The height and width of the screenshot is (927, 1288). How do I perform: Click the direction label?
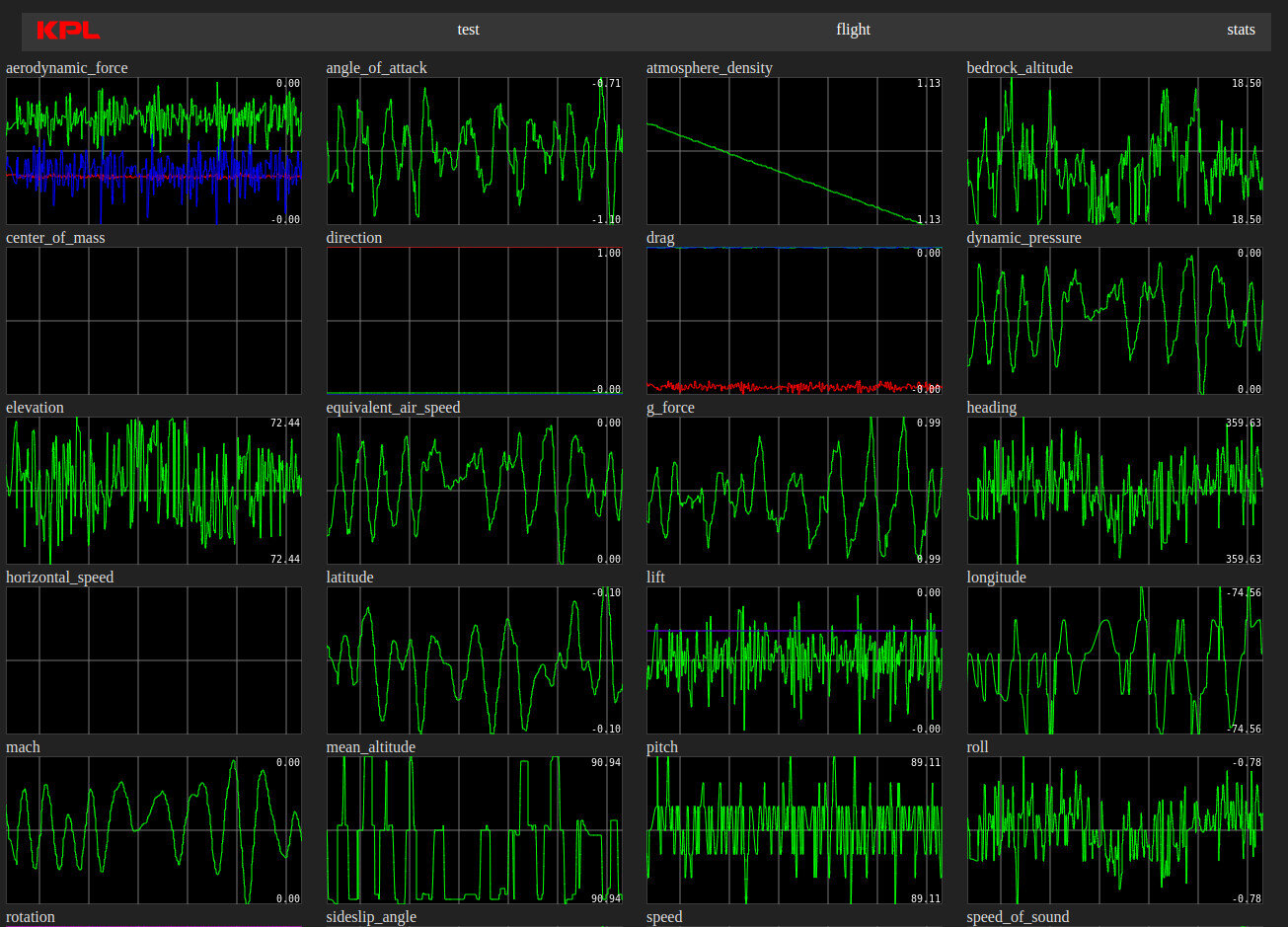click(354, 238)
